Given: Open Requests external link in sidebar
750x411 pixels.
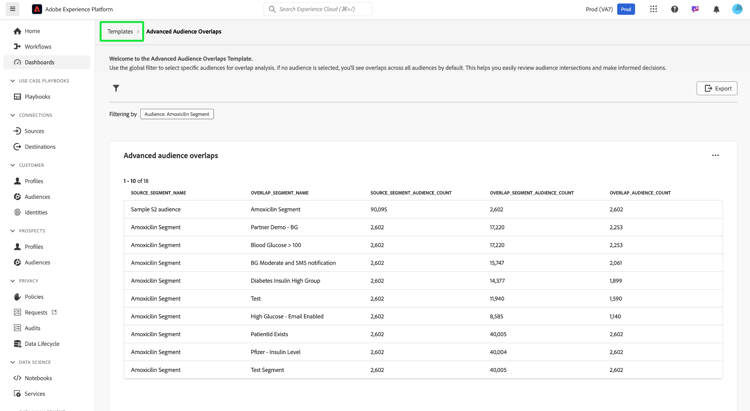Looking at the screenshot, I should [37, 312].
